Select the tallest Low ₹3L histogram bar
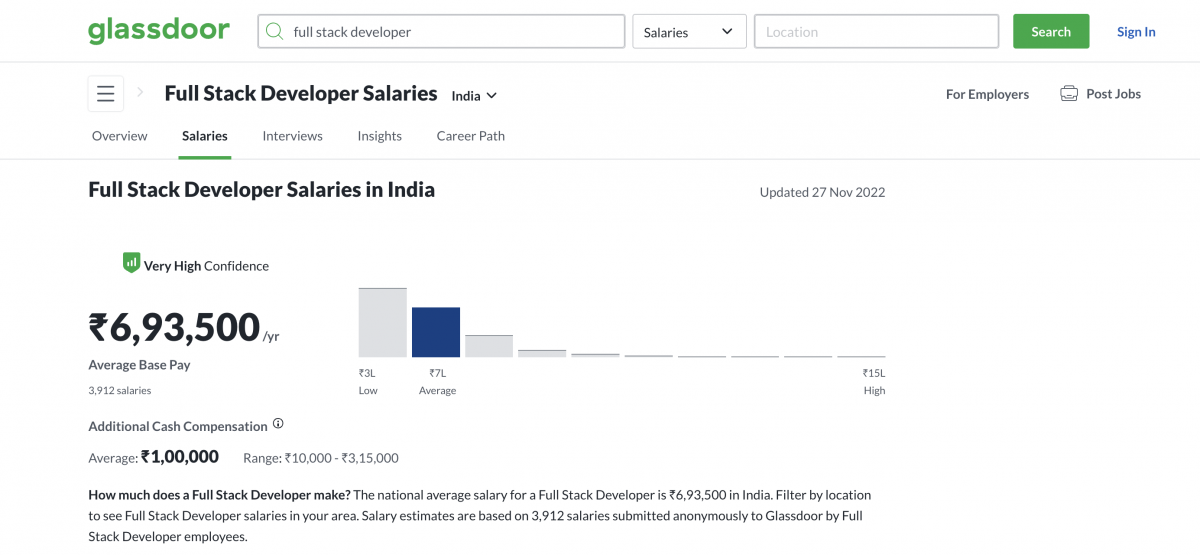The image size is (1200, 555). (383, 322)
